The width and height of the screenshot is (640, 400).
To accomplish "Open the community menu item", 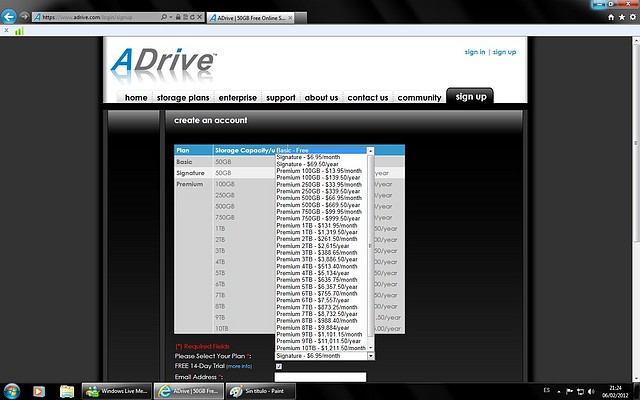I will (419, 98).
